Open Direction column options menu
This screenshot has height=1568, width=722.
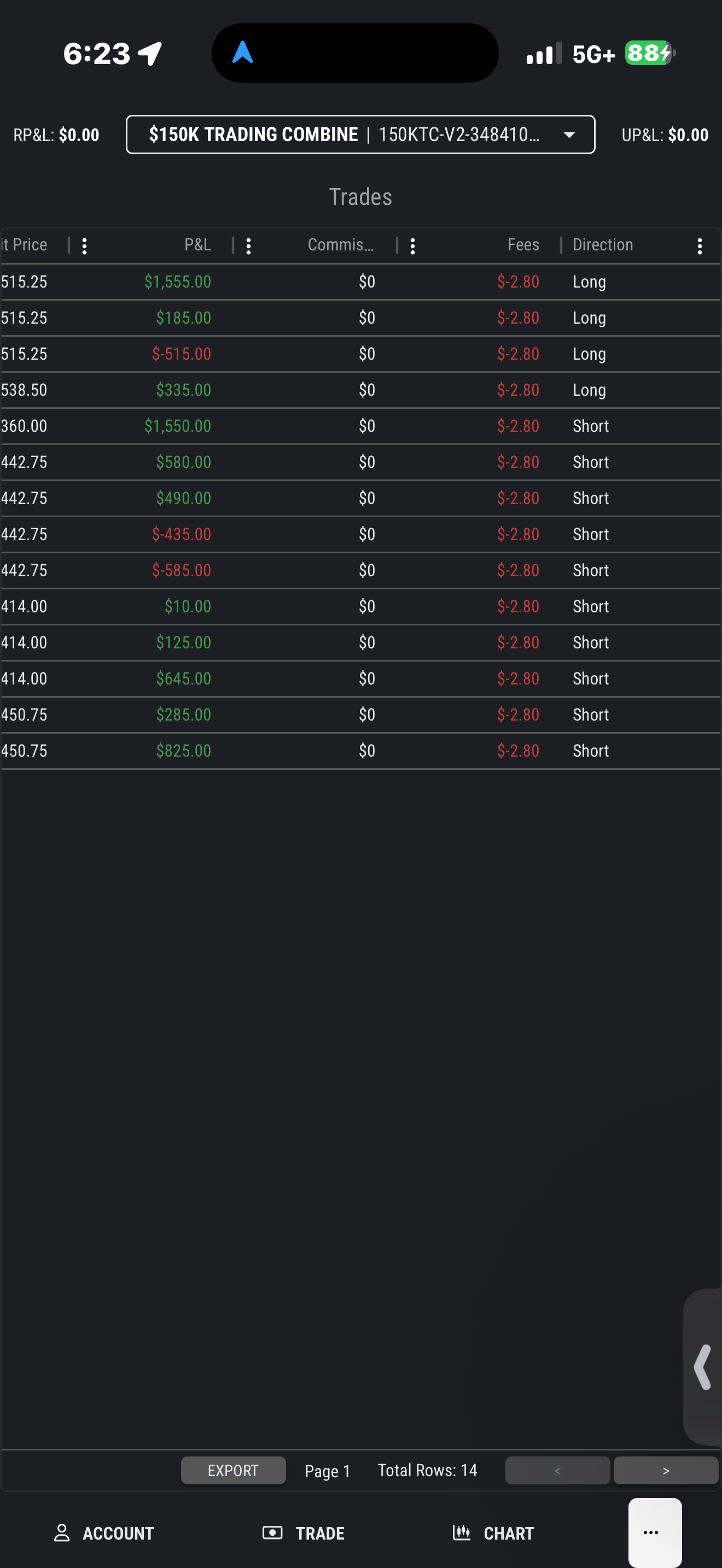700,246
